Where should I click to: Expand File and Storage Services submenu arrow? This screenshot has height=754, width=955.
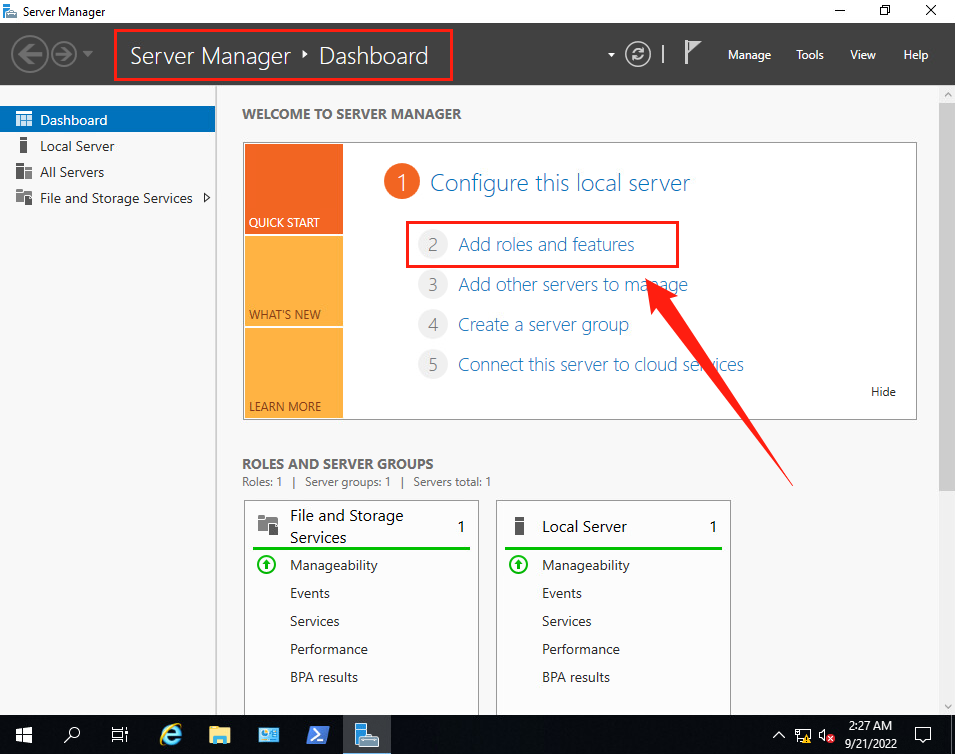point(207,198)
